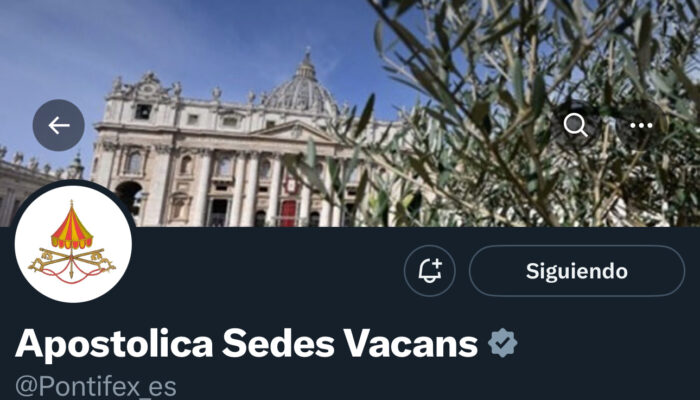Click the crossed golden keys emblem in the avatar
The image size is (700, 400).
[72, 263]
